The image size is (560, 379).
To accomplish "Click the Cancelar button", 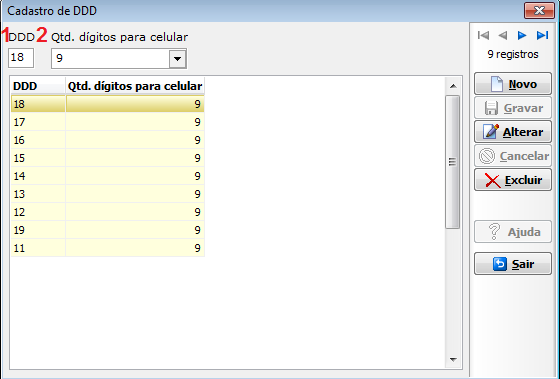I will [x=513, y=156].
